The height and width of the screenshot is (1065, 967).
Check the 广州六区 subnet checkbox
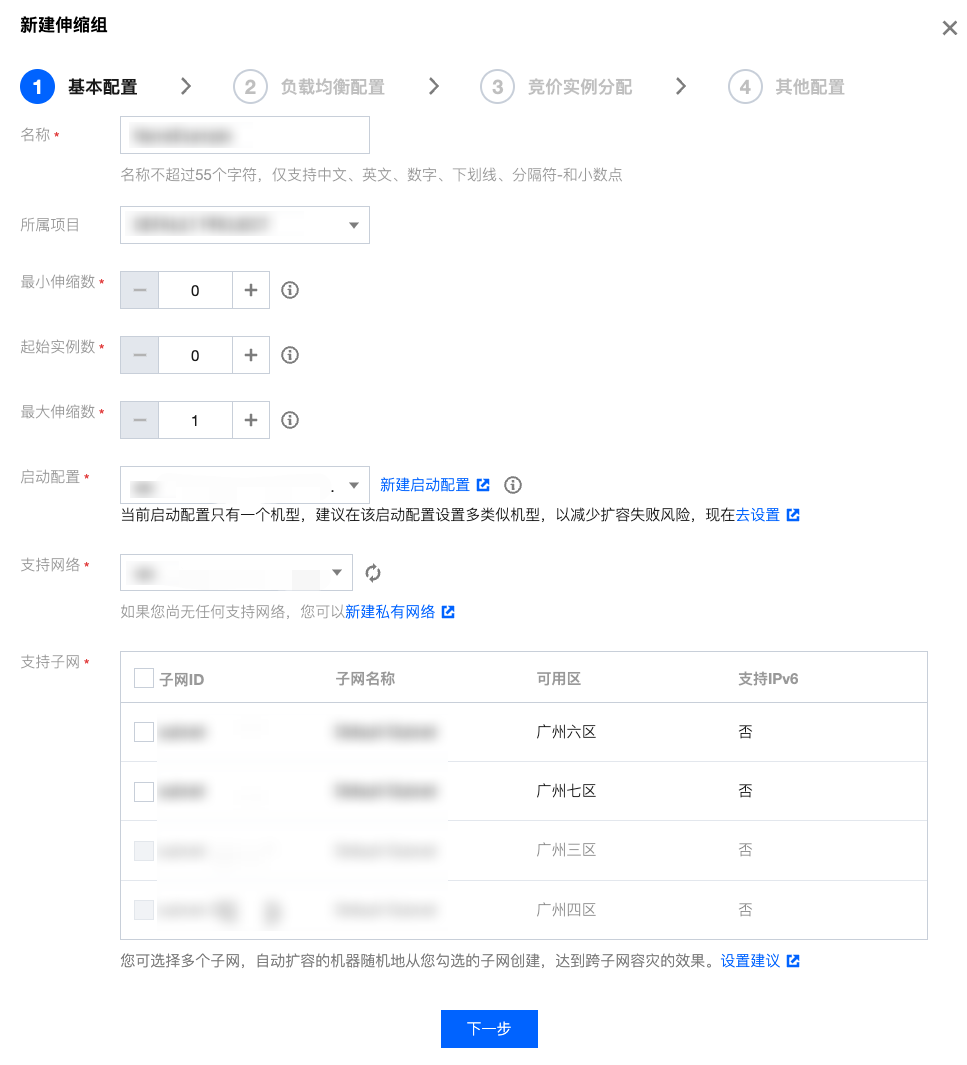[144, 732]
